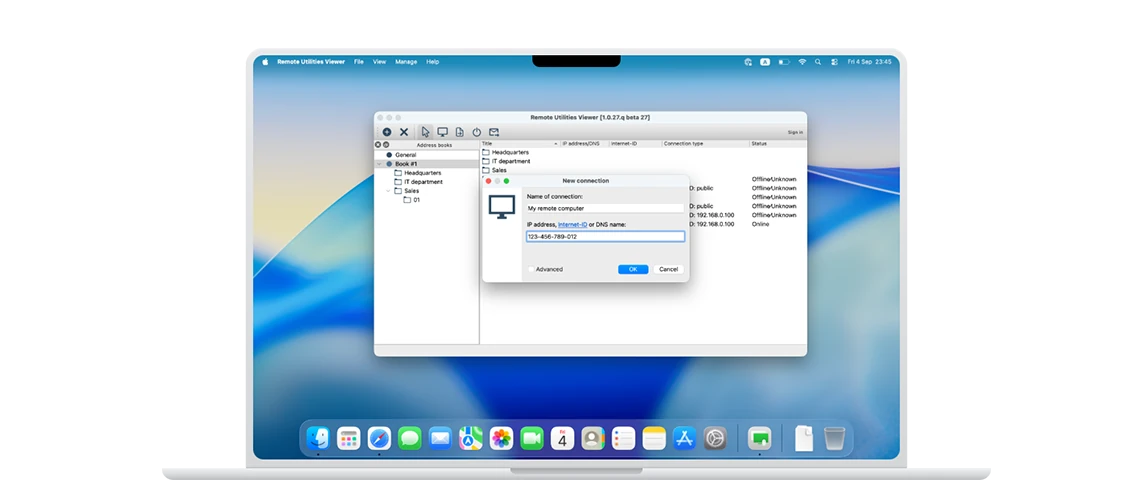Click the Cancel button
This screenshot has width=1128, height=480.
click(668, 269)
